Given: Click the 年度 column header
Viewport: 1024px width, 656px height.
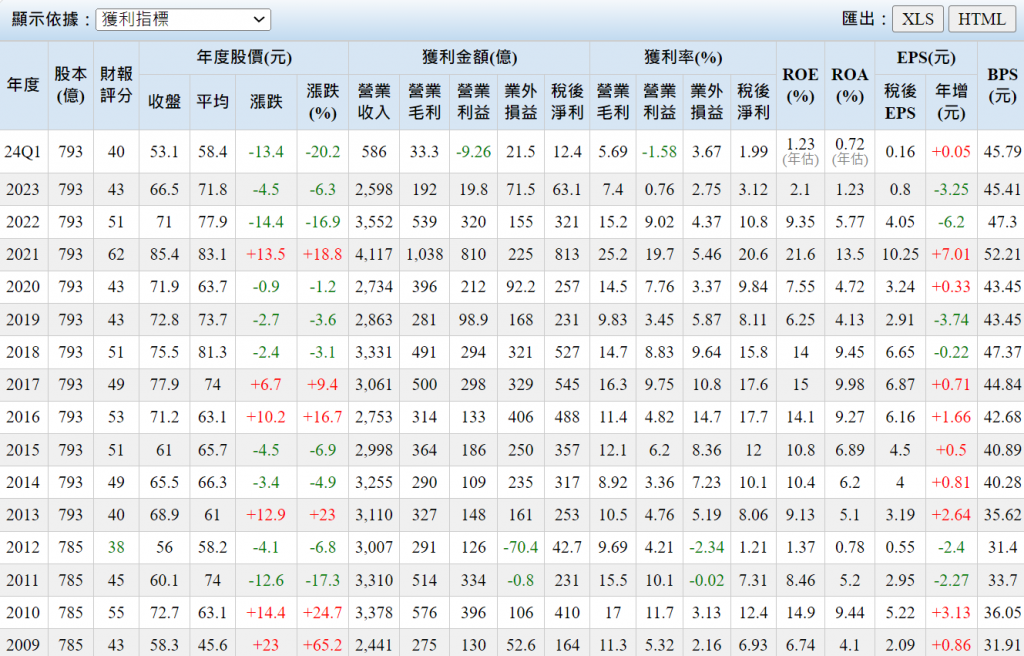Looking at the screenshot, I should (x=23, y=85).
